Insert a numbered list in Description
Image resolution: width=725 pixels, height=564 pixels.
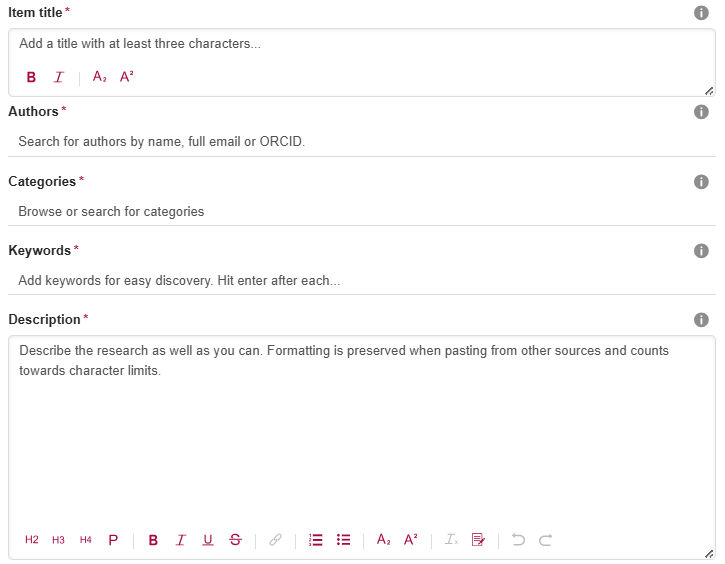click(x=316, y=540)
